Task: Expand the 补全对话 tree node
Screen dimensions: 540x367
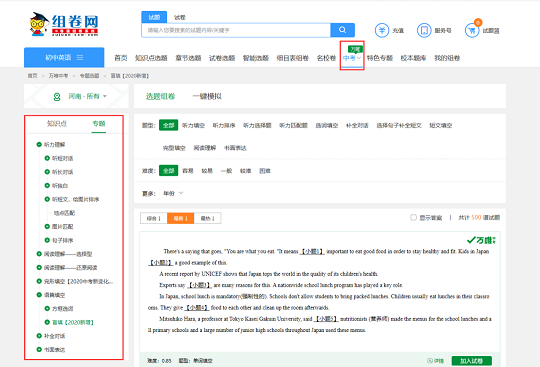Action: [39, 336]
